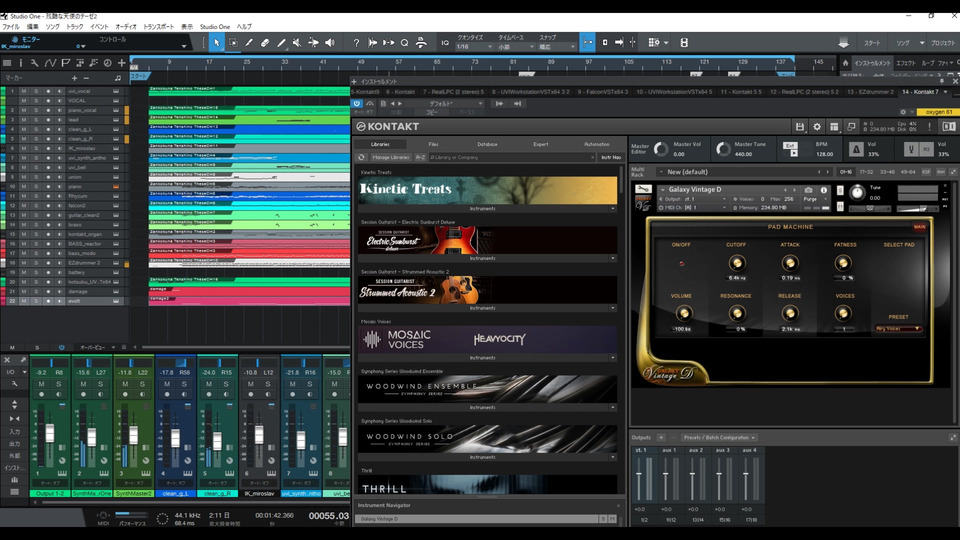Viewport: 960px width, 540px height.
Task: Click the mixer wrench settings icon
Action: 13,383
